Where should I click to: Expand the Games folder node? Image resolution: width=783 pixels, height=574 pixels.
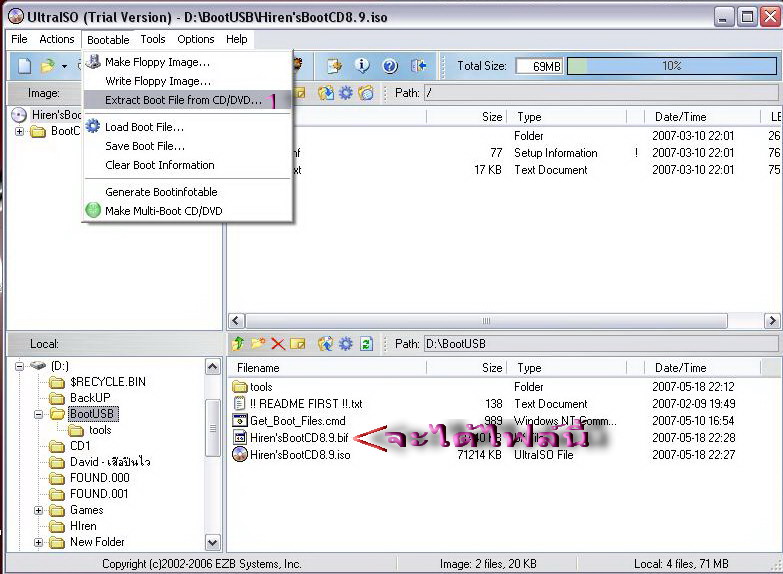[38, 511]
